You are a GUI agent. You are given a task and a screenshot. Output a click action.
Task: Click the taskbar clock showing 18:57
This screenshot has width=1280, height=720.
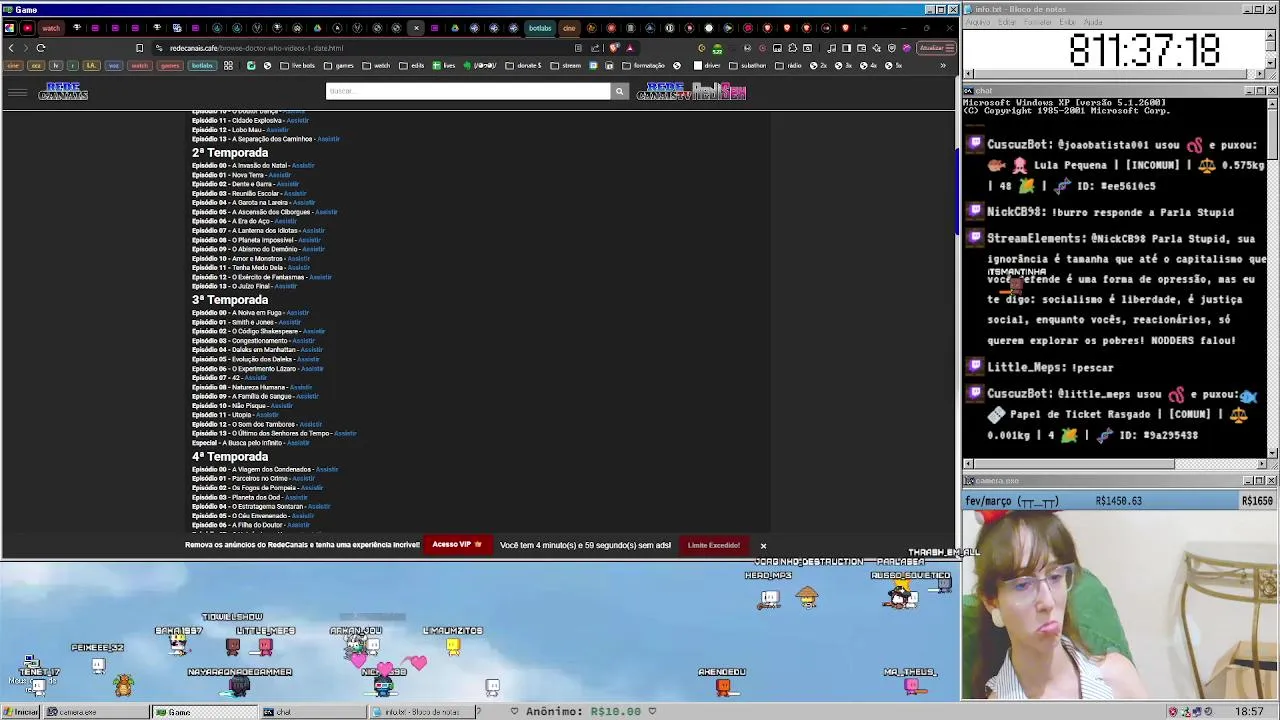[x=1249, y=712]
